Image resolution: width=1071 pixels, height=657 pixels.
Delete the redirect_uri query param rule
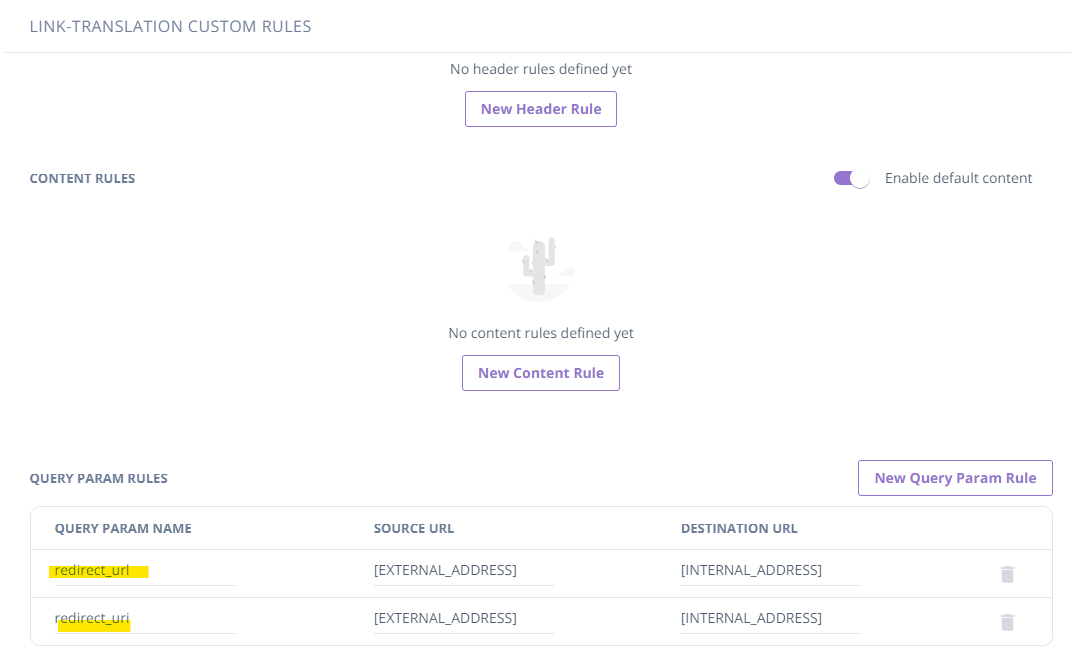1007,622
